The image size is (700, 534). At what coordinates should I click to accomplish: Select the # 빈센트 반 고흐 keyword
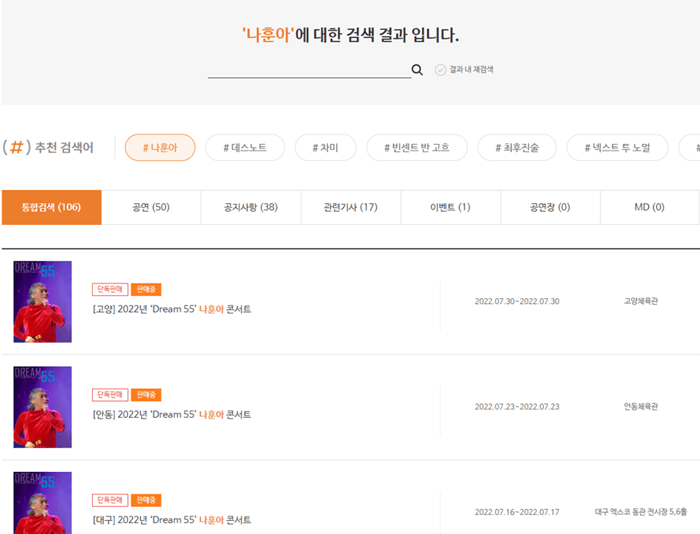tap(417, 147)
